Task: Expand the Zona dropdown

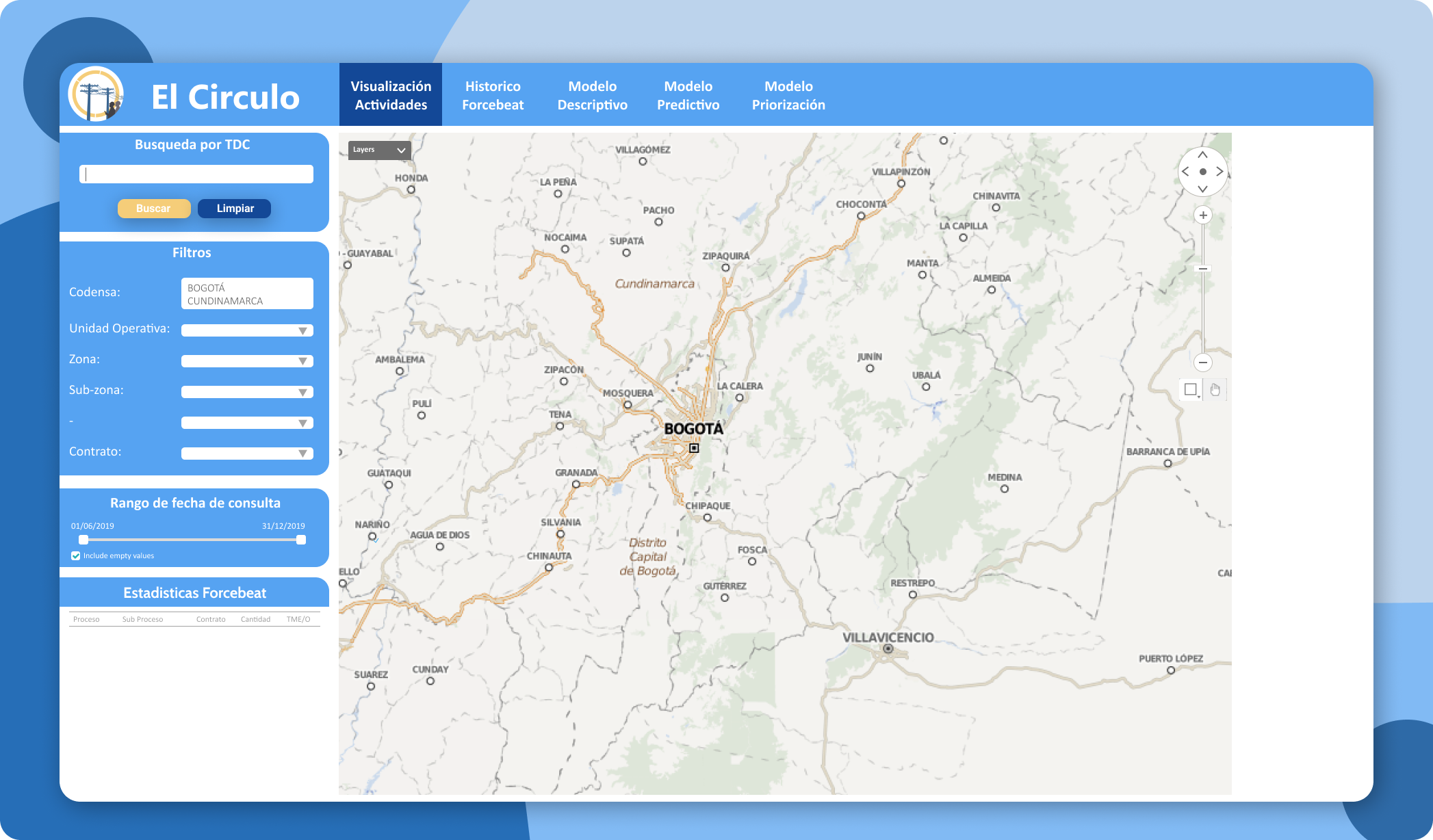Action: coord(247,361)
